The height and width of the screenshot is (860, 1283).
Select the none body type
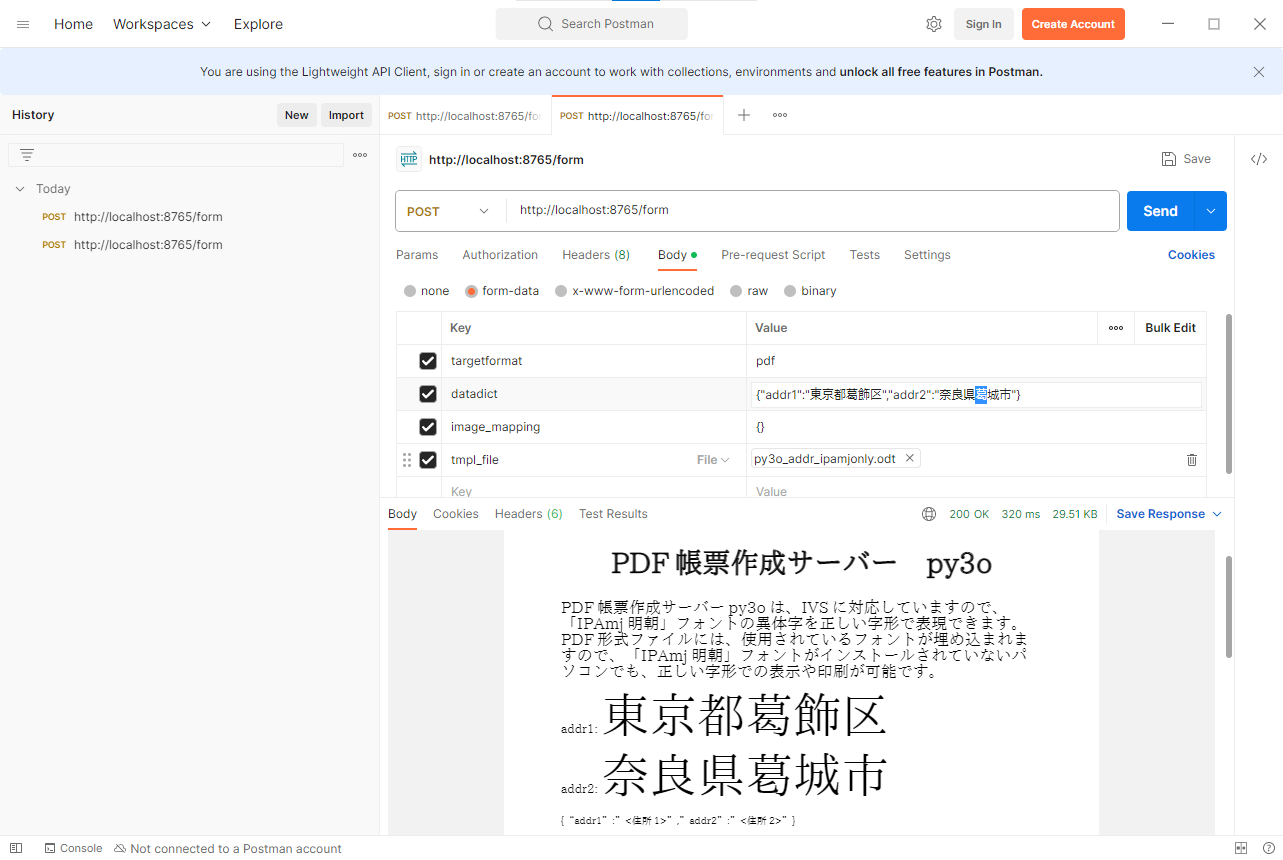click(x=410, y=291)
